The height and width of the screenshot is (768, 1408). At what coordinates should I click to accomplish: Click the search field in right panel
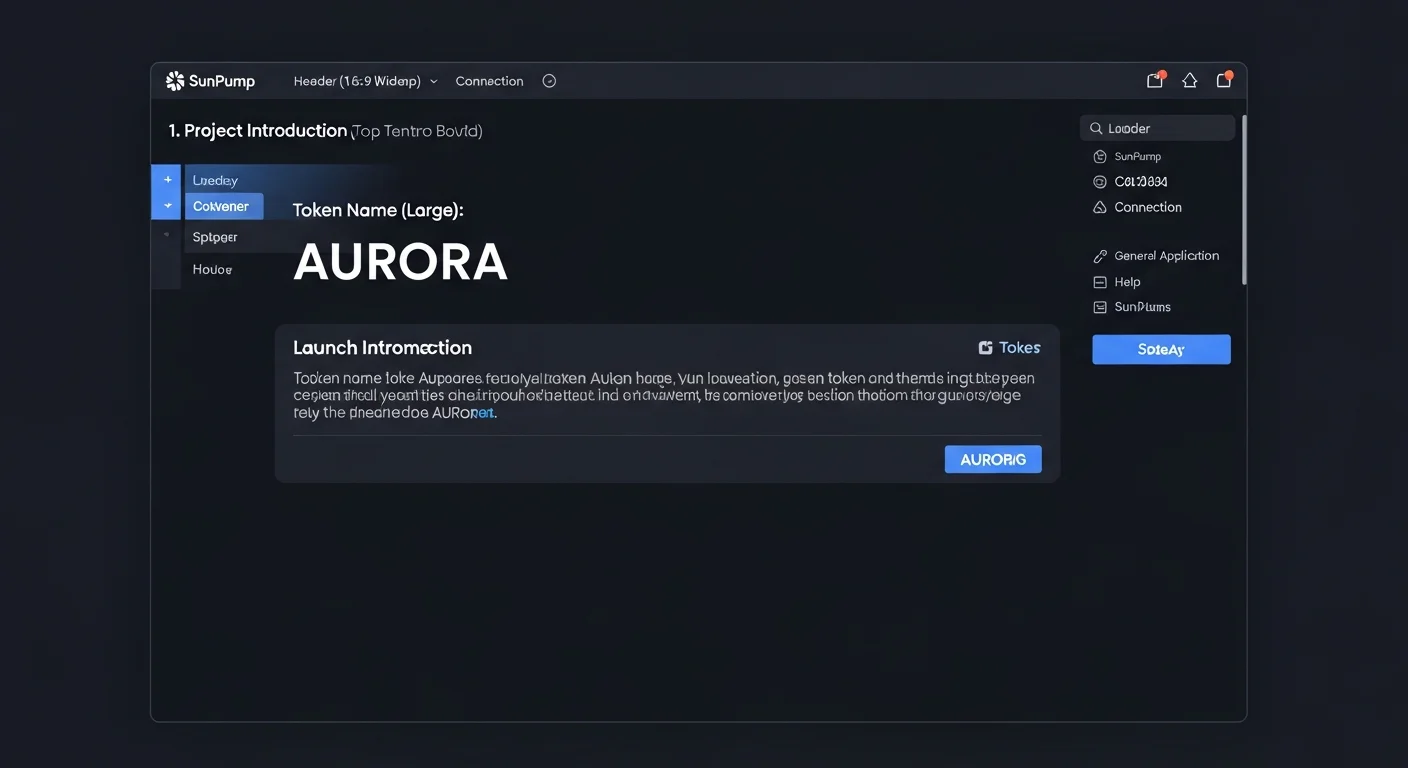click(1158, 128)
